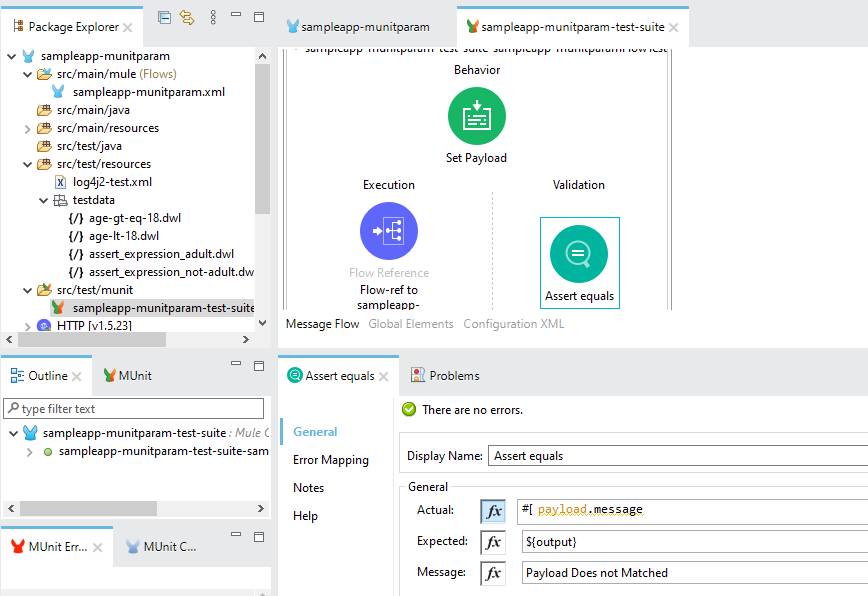Click the Message text field
Image resolution: width=868 pixels, height=596 pixels.
point(695,573)
